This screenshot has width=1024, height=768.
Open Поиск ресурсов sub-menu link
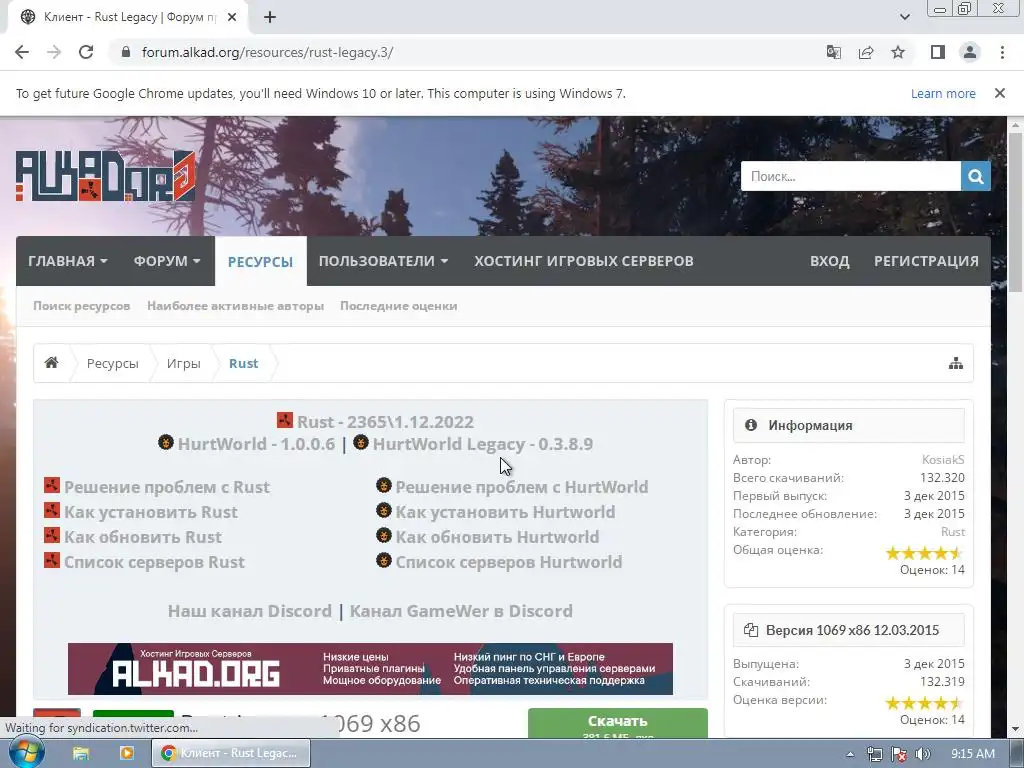82,306
